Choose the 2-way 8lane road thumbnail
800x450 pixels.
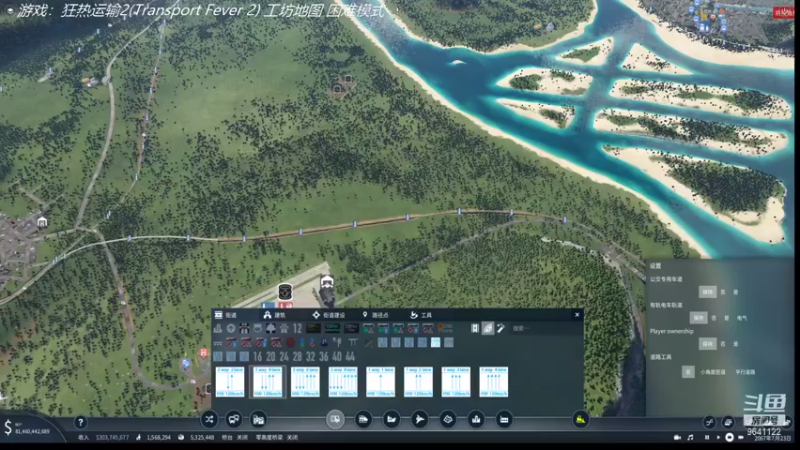click(343, 382)
